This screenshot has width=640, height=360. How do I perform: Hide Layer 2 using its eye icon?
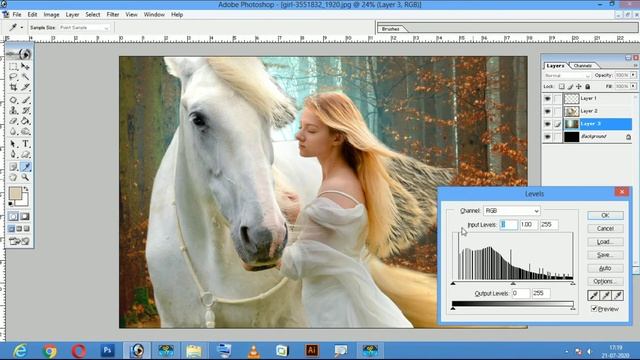point(547,111)
